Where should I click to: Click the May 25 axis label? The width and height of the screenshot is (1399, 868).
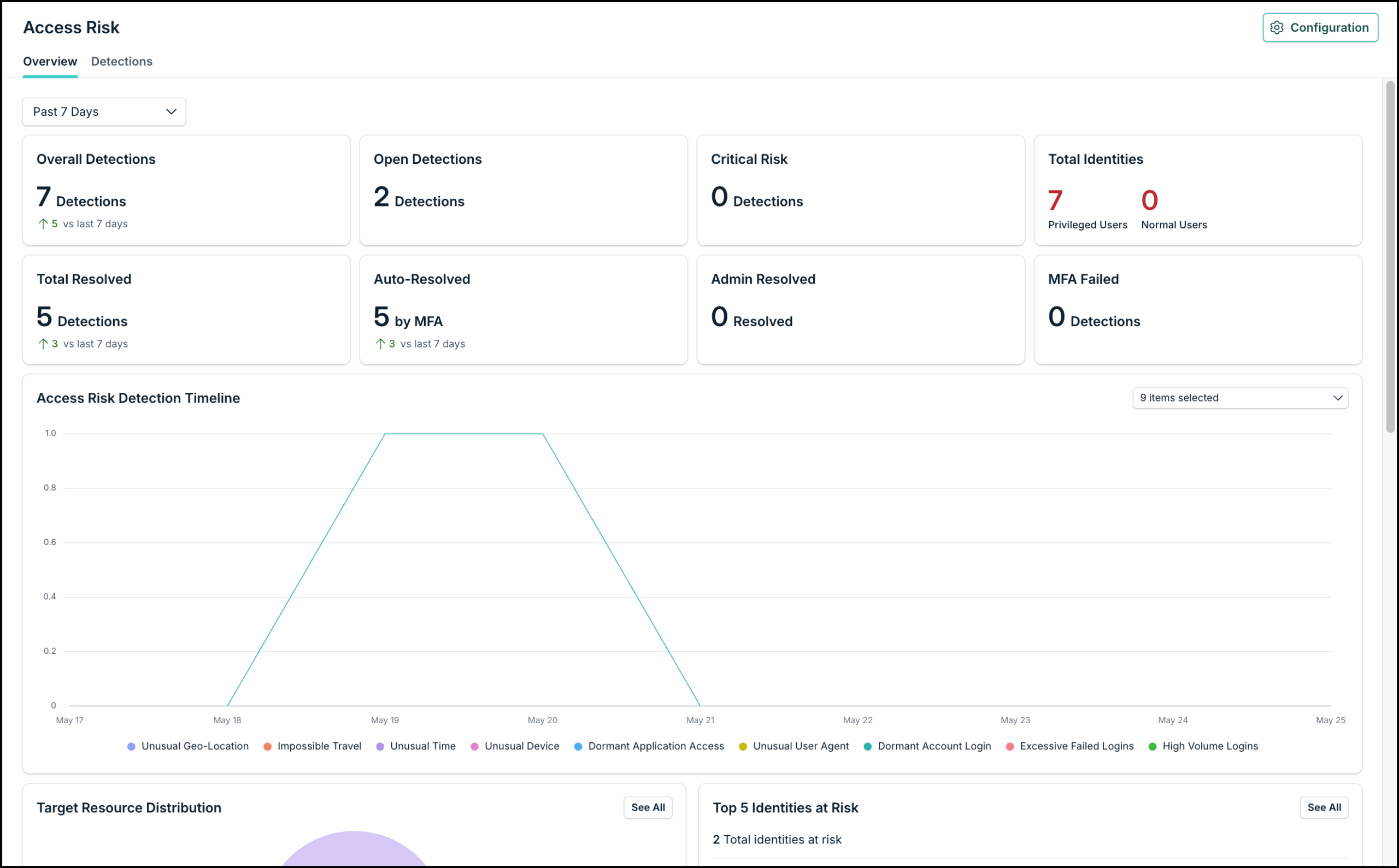(x=1331, y=720)
